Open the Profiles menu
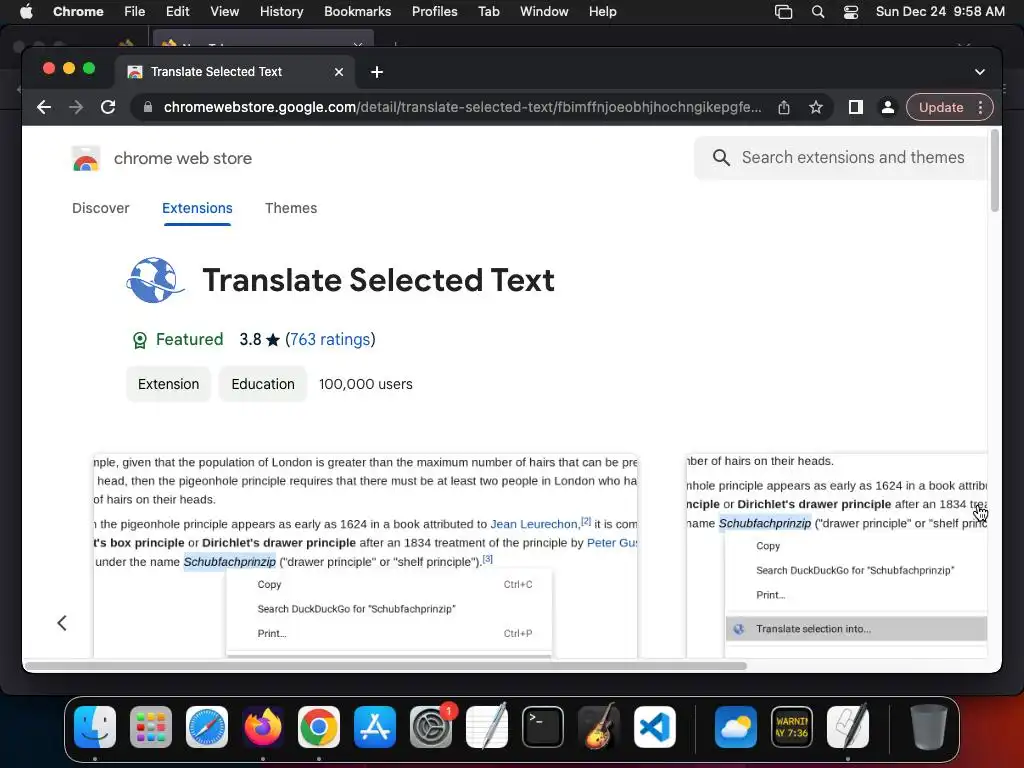Image resolution: width=1024 pixels, height=768 pixels. pos(434,12)
